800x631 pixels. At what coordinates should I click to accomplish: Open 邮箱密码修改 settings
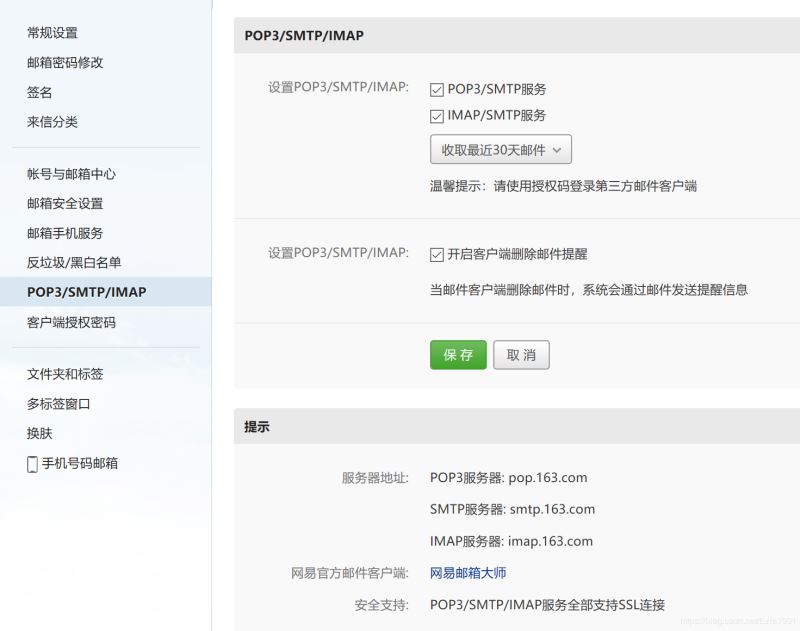click(x=65, y=62)
